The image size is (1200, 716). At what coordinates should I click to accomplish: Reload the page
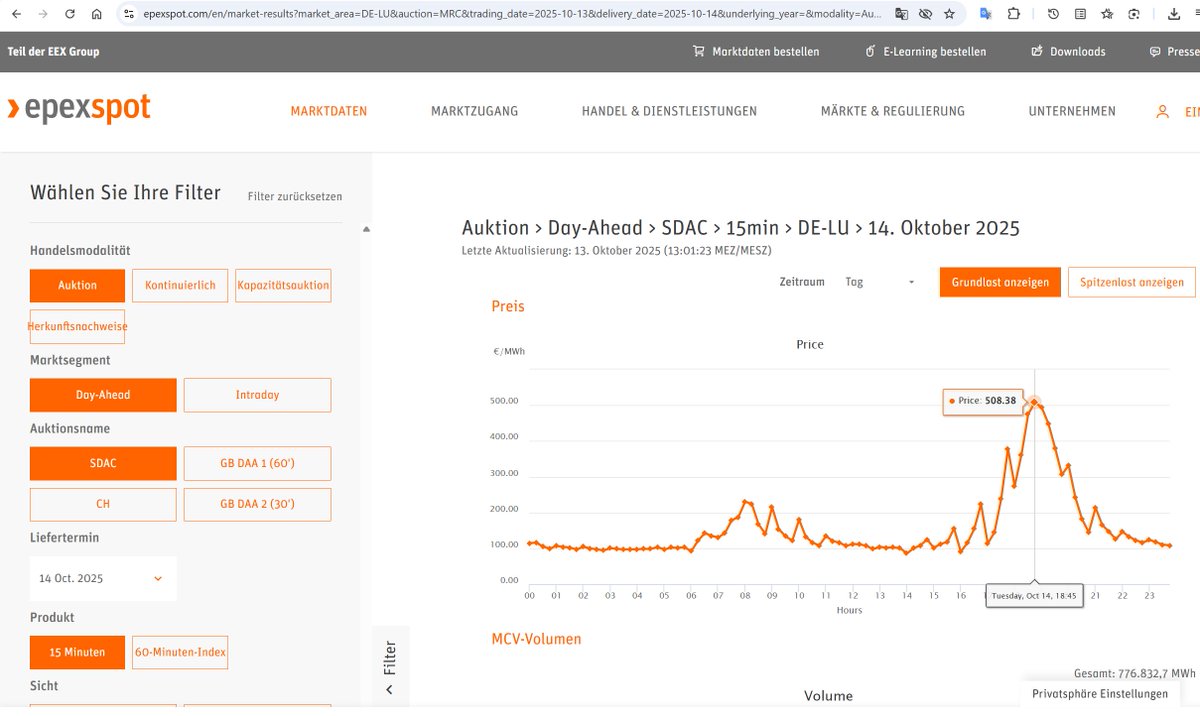[70, 14]
